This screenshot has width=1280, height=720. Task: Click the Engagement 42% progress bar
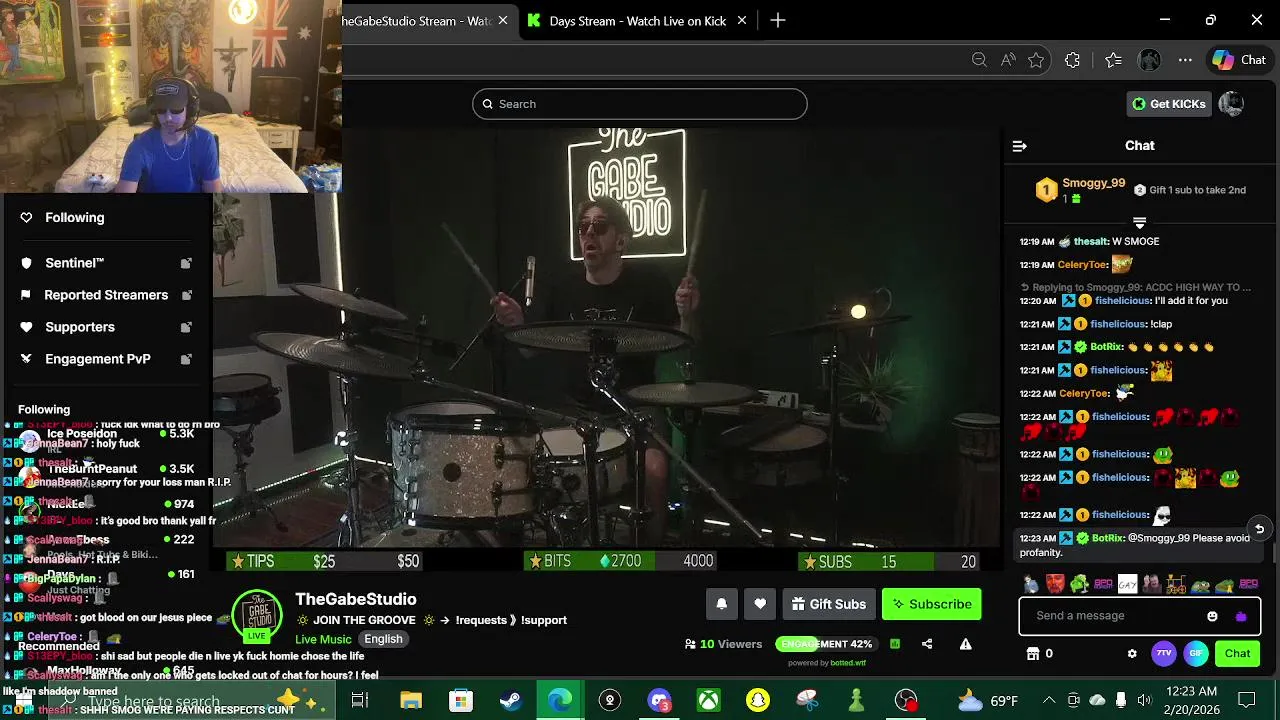827,644
